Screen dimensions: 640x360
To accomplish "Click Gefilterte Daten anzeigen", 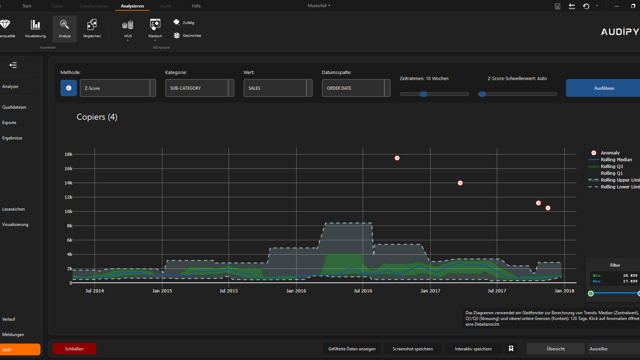I will click(x=352, y=349).
